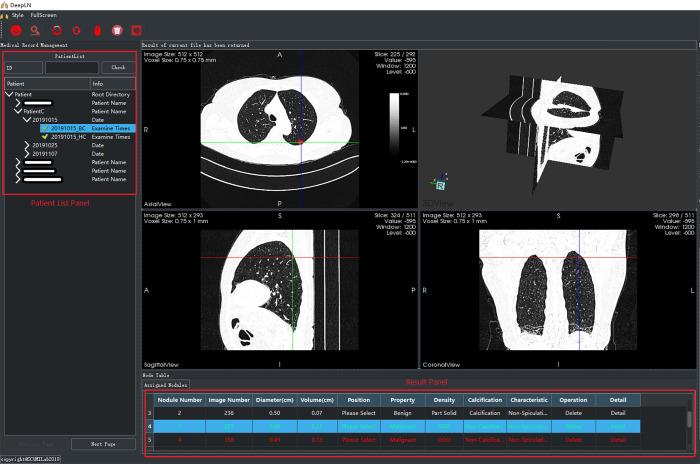Click the magnifier search toolbar icon
The height and width of the screenshot is (464, 700).
(35, 32)
